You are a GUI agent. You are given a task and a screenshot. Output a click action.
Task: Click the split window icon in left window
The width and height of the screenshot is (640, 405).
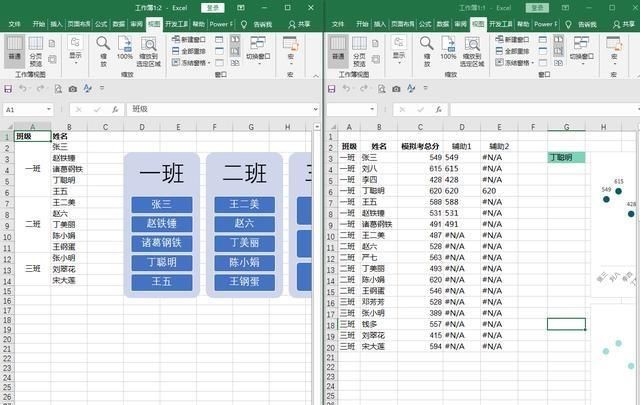coord(219,40)
